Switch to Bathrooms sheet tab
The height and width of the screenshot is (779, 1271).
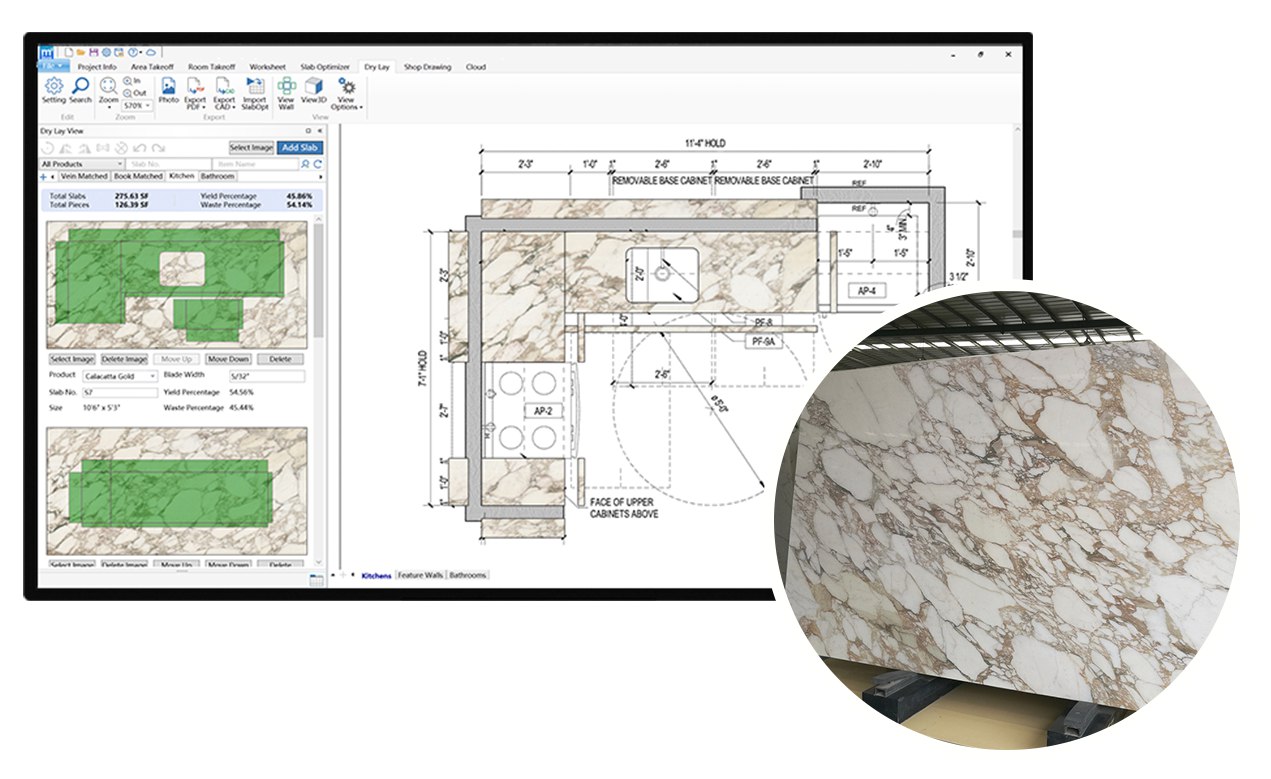coord(467,576)
